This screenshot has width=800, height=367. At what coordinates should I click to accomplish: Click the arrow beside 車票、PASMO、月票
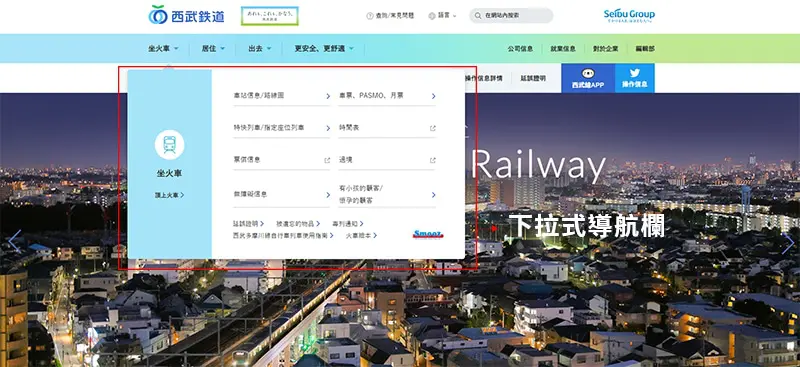(x=434, y=96)
